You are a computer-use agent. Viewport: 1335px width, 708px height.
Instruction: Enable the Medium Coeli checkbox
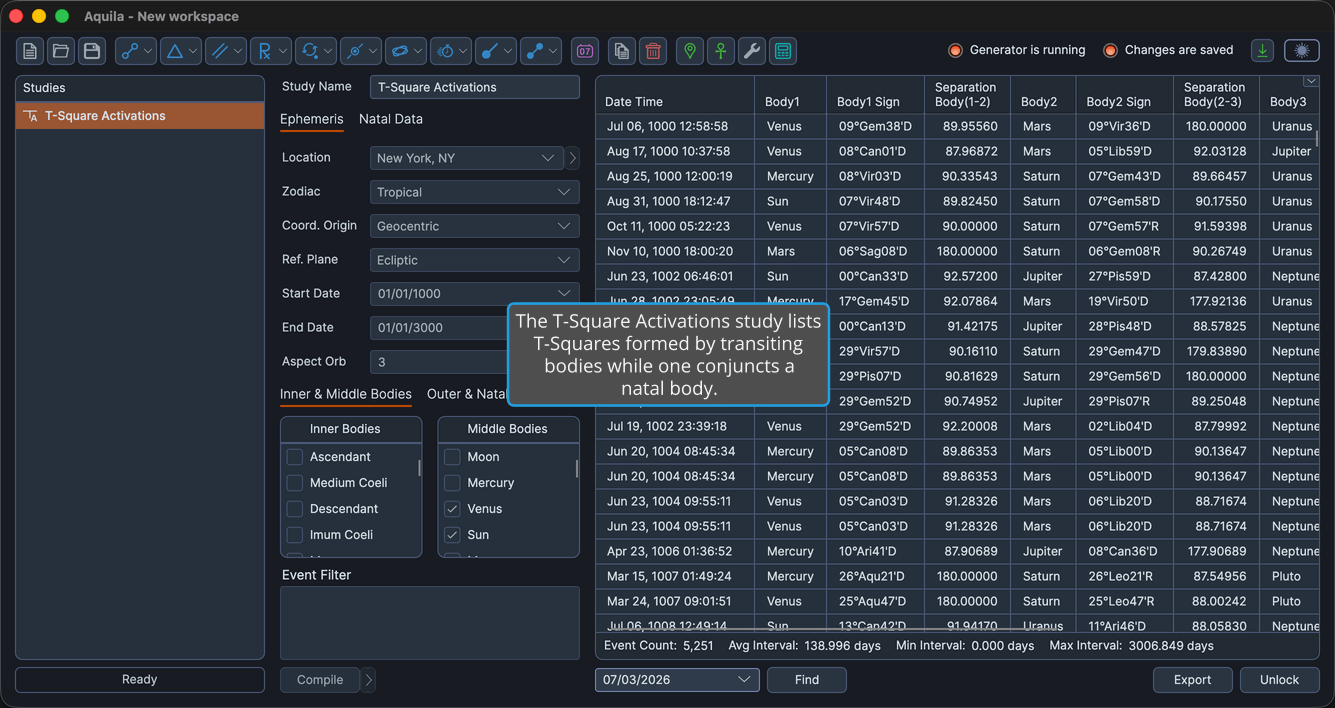pos(295,483)
